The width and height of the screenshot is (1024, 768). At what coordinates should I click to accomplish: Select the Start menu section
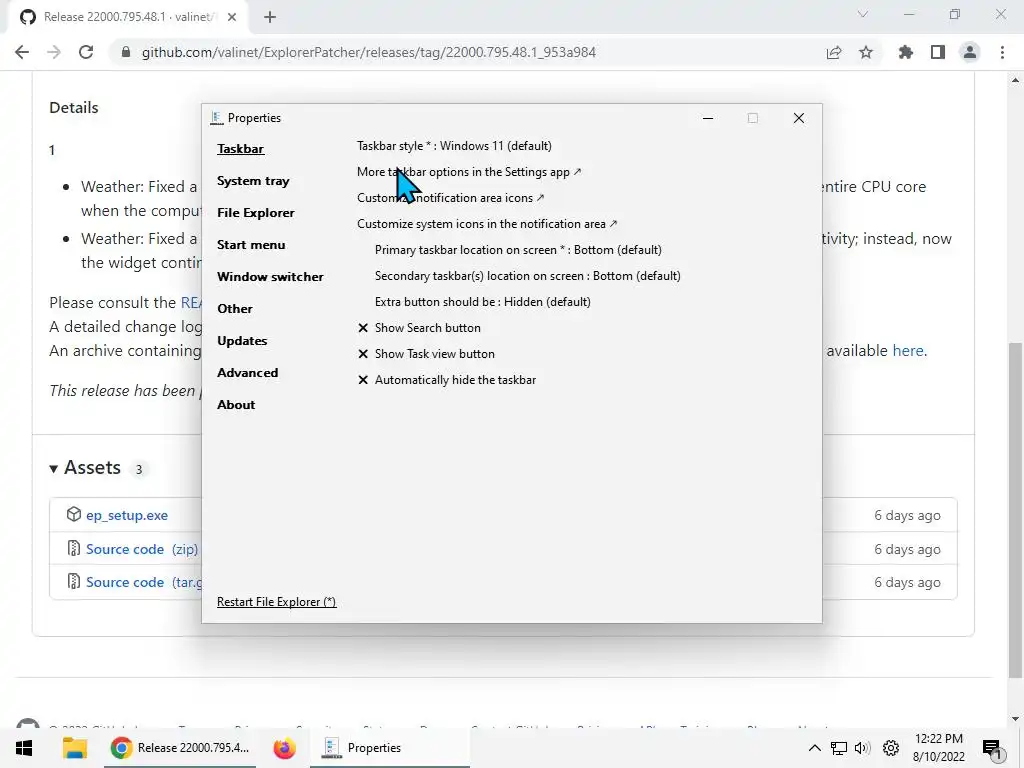pos(251,245)
